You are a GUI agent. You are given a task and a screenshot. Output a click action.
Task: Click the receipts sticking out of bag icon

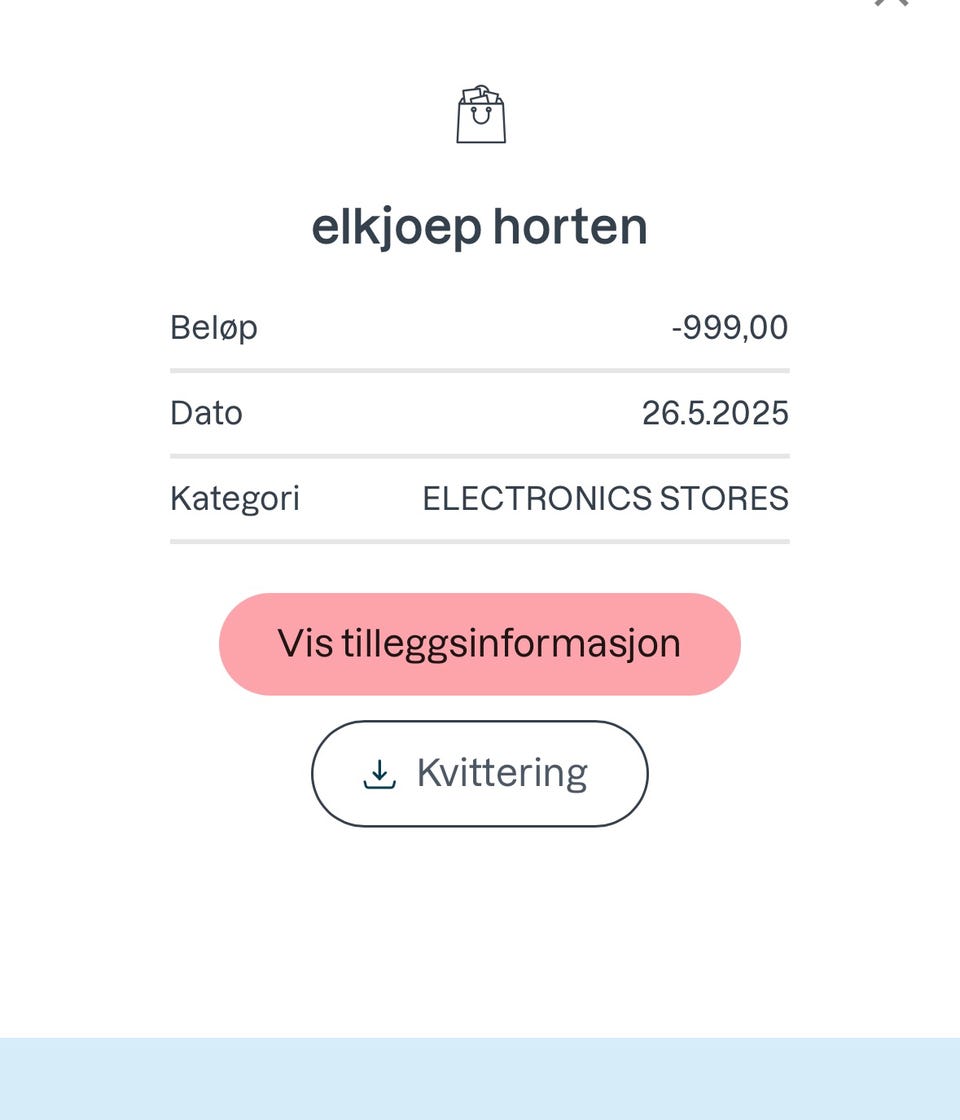[x=481, y=96]
